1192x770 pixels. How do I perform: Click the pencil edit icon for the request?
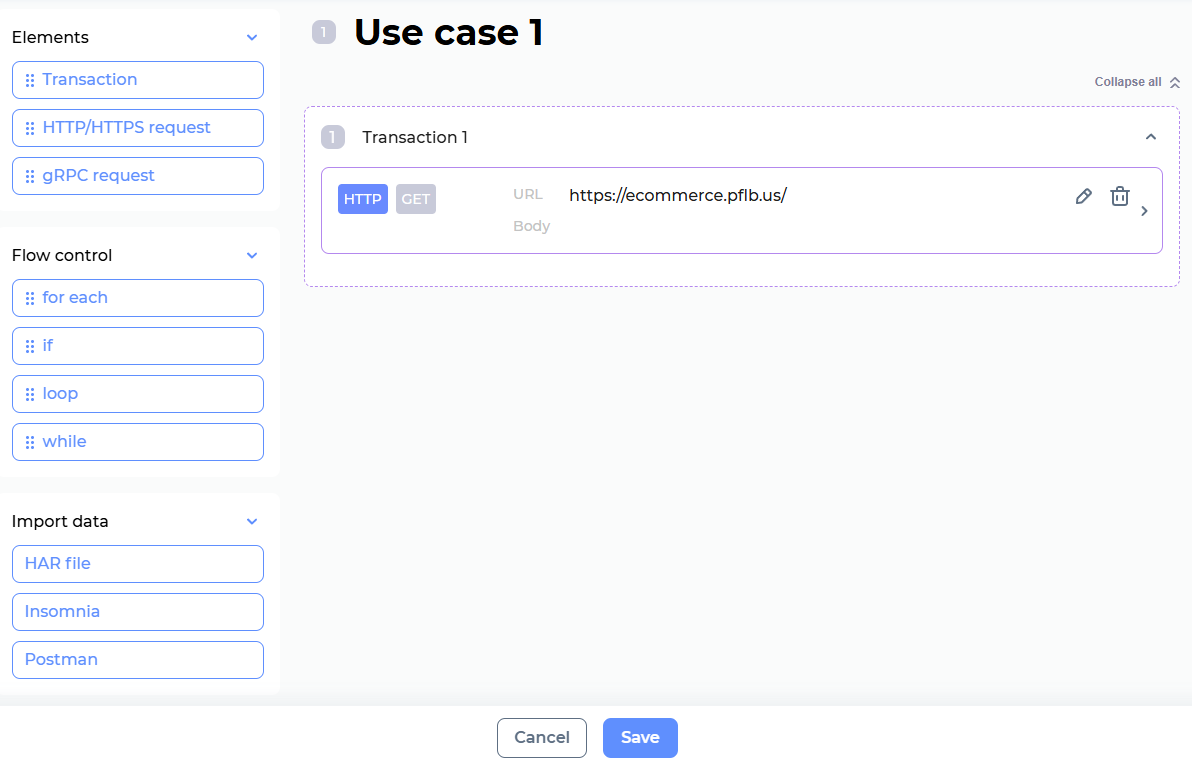point(1083,197)
